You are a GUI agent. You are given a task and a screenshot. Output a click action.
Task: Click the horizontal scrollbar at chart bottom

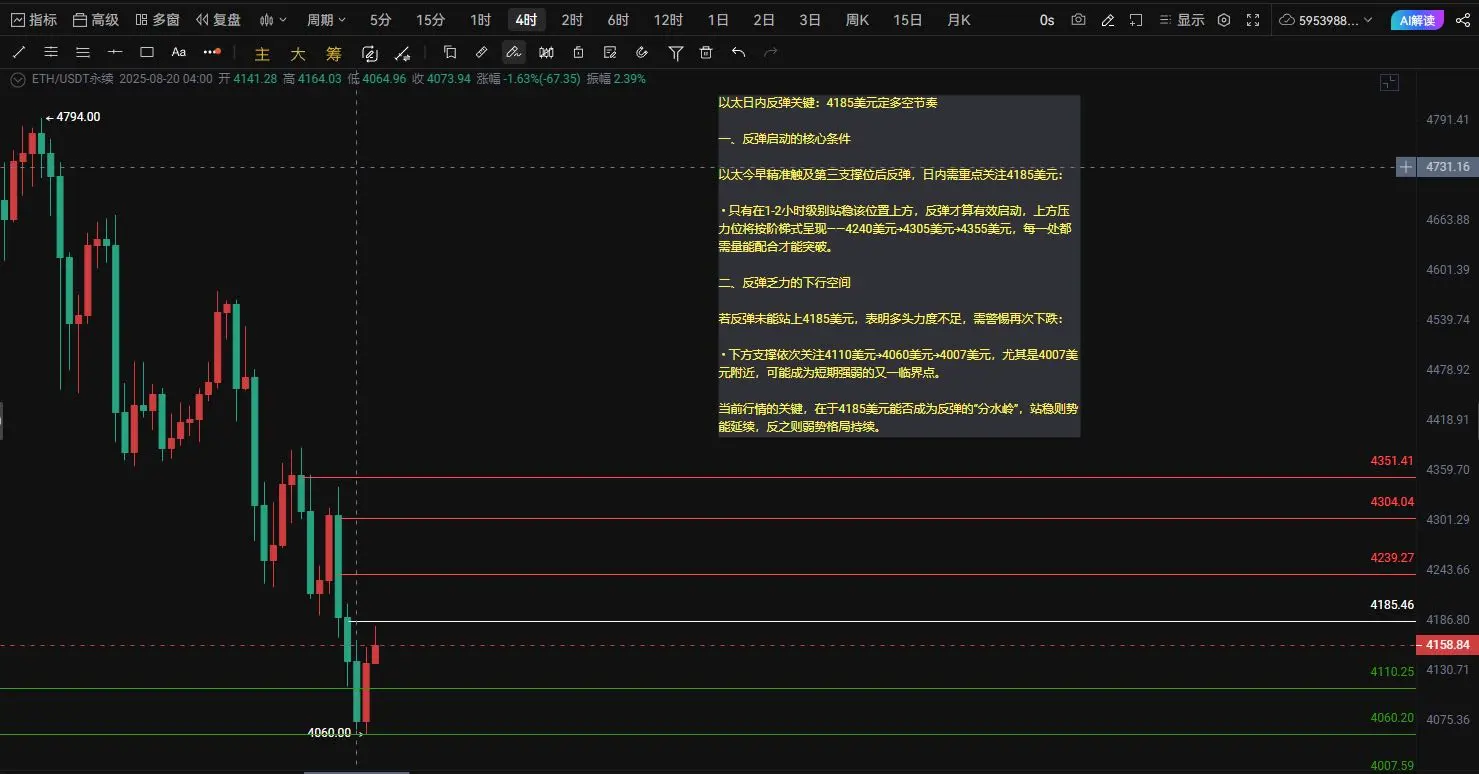coord(356,771)
